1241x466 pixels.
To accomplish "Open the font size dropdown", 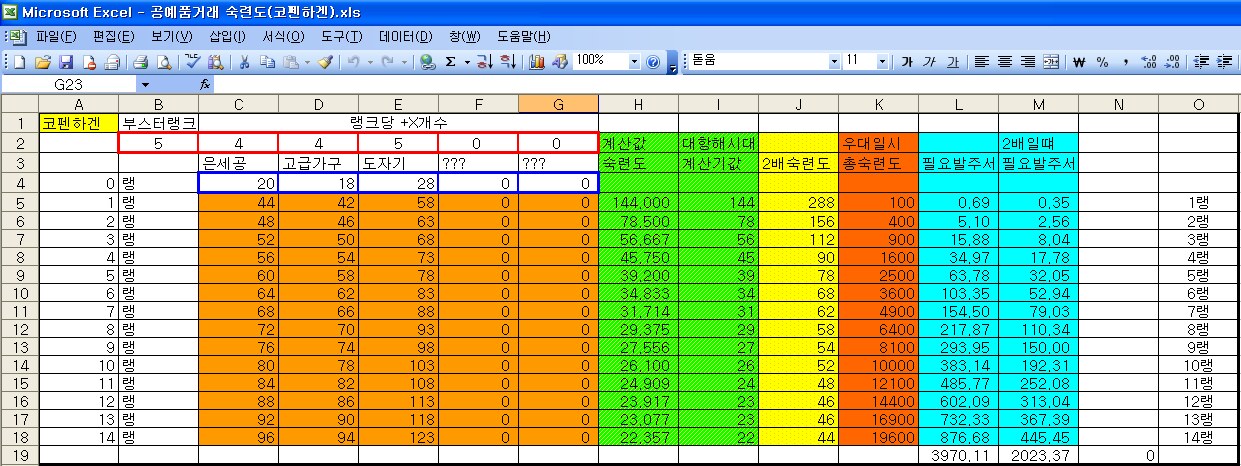I will pyautogui.click(x=883, y=62).
